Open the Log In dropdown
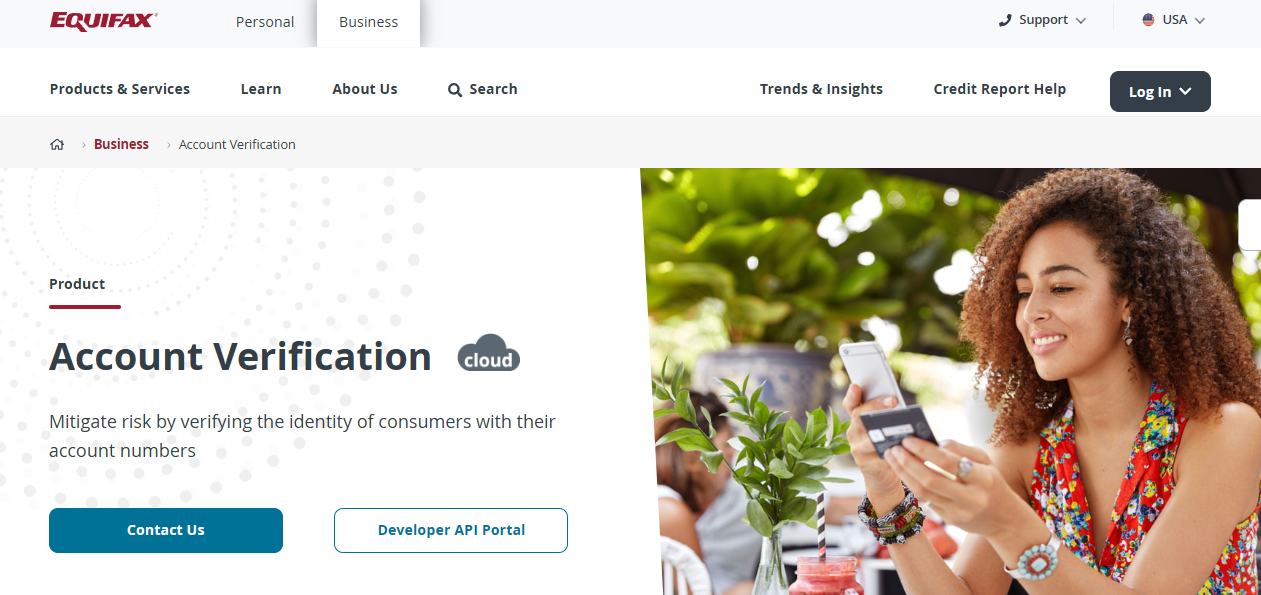 (x=1160, y=91)
